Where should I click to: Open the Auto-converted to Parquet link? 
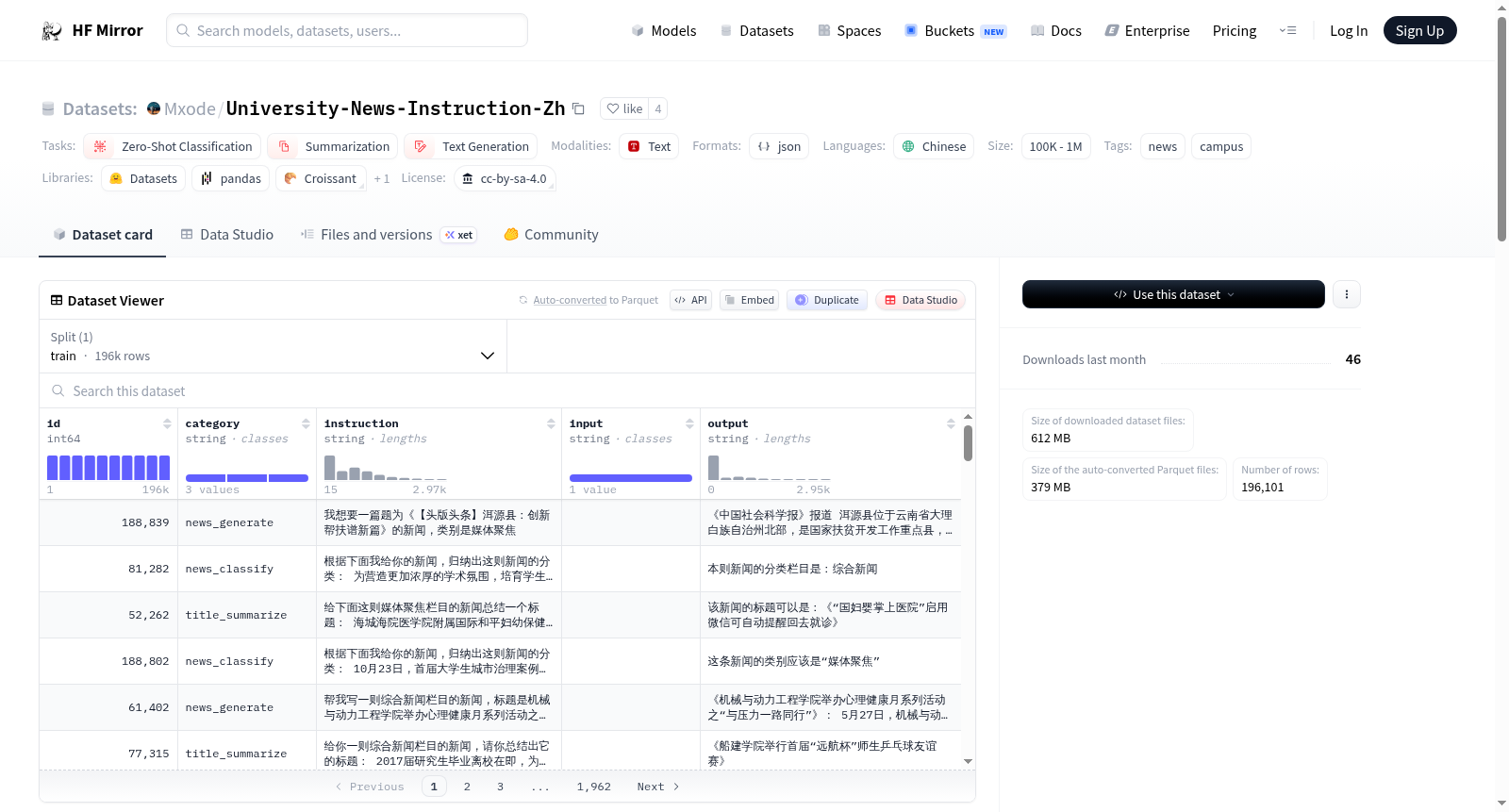pyautogui.click(x=570, y=300)
